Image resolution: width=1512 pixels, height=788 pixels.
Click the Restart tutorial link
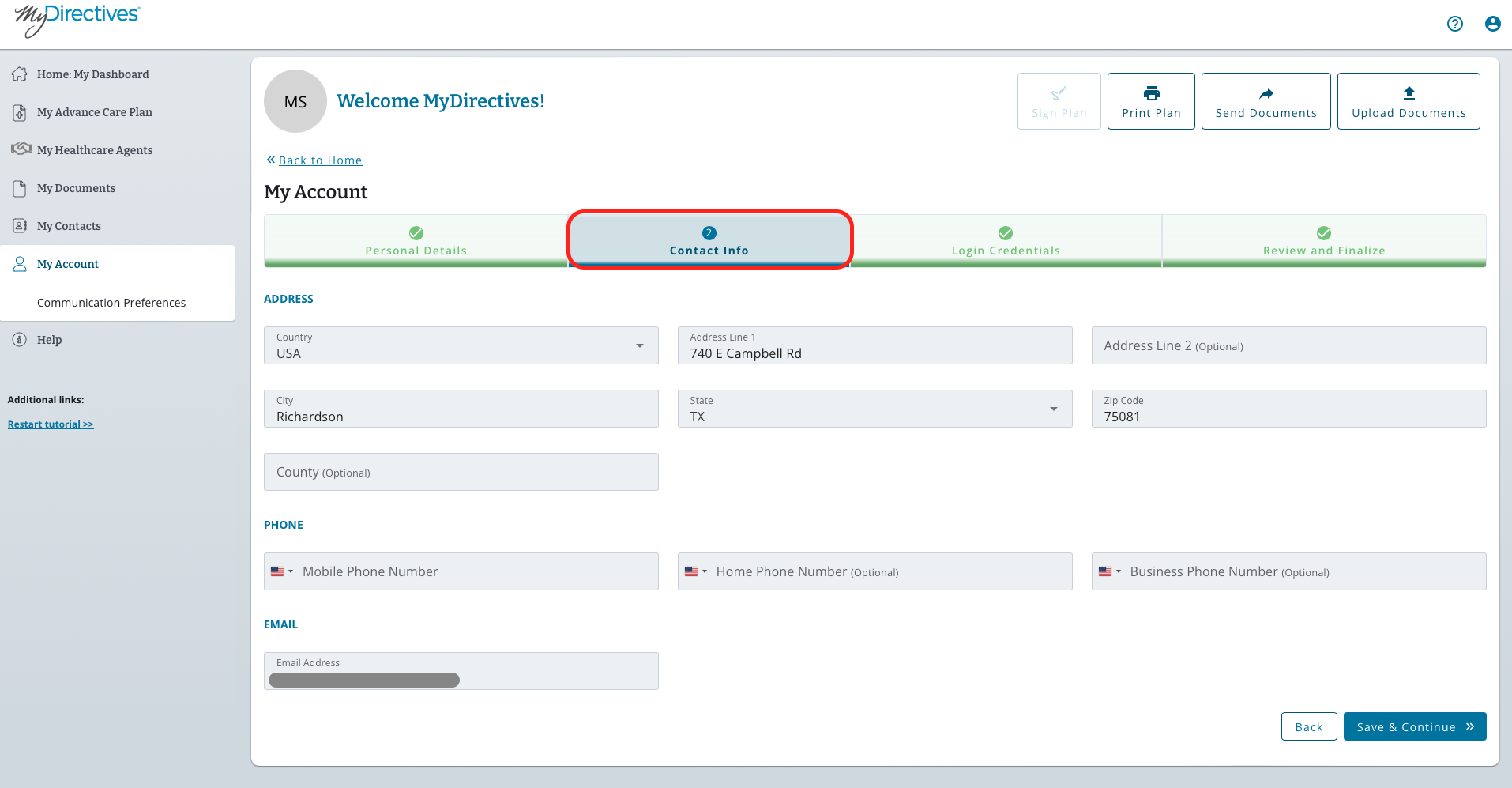tap(51, 424)
